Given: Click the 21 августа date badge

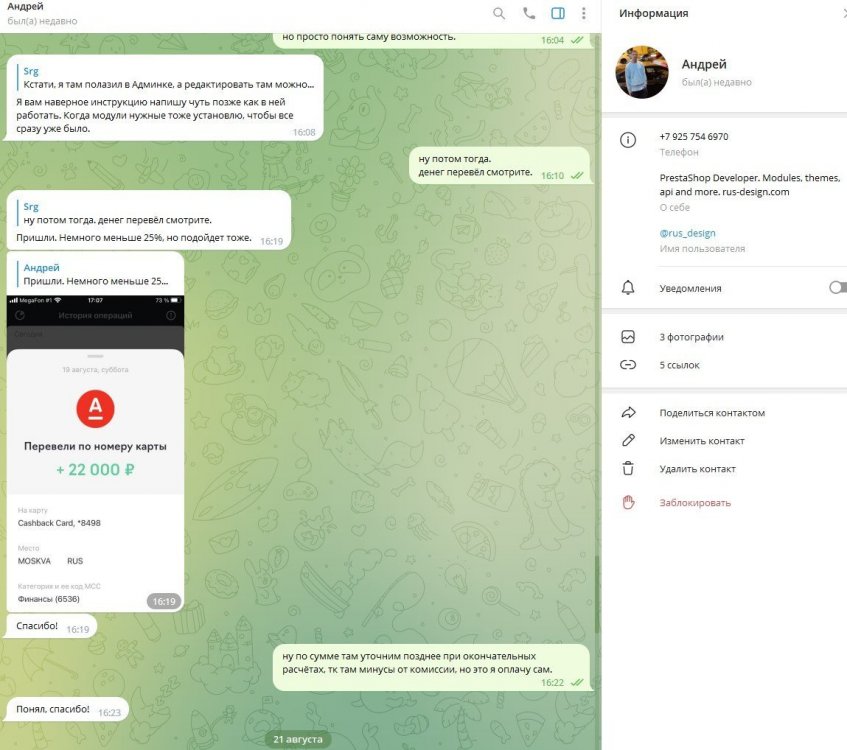Looking at the screenshot, I should tap(298, 739).
